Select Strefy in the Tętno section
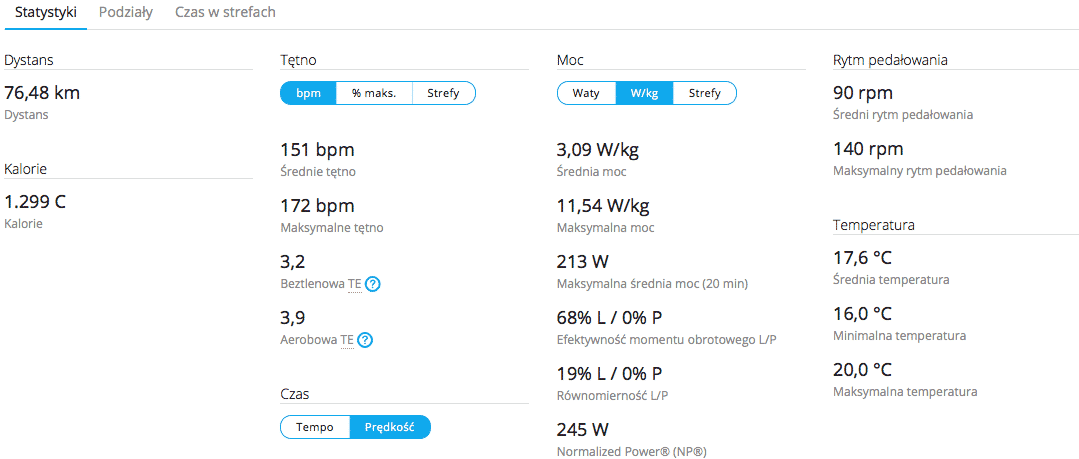 click(x=443, y=93)
